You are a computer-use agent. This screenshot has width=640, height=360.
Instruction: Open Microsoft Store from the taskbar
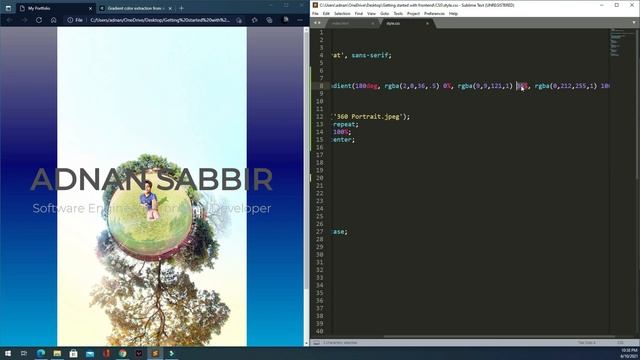pos(73,353)
